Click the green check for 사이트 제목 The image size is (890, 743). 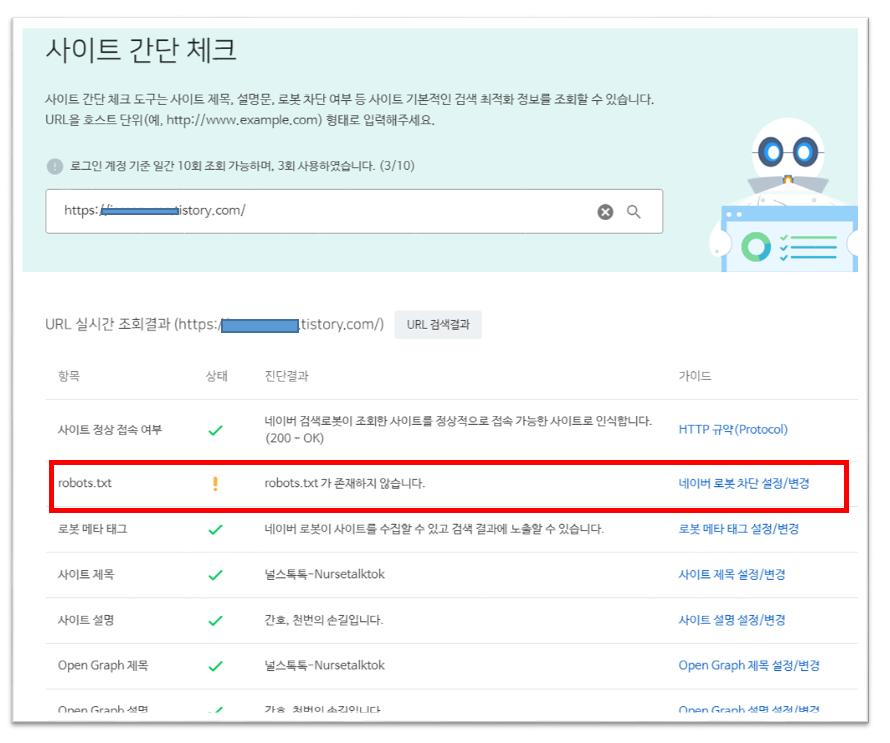[215, 575]
